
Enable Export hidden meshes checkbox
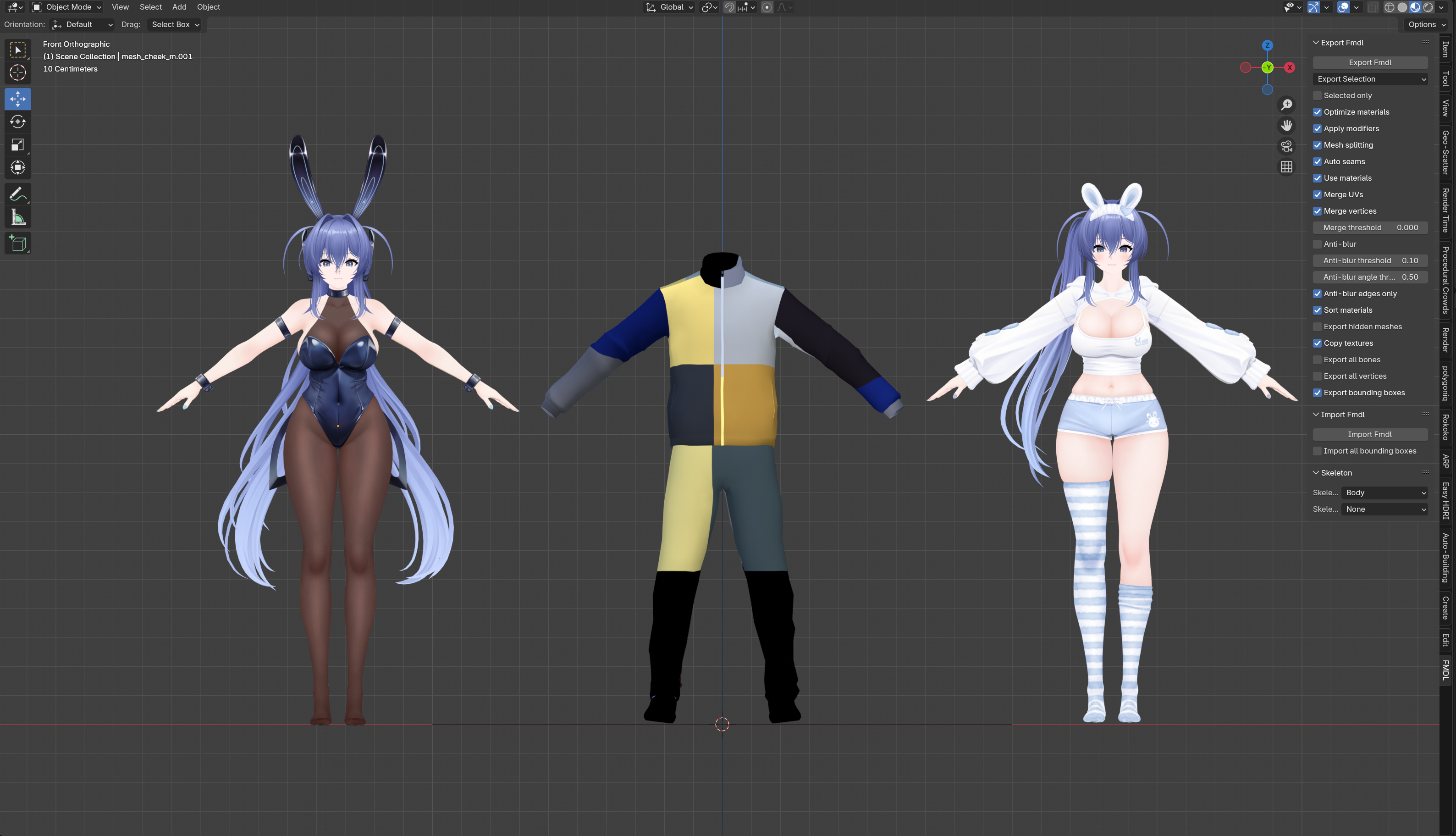coord(1317,327)
